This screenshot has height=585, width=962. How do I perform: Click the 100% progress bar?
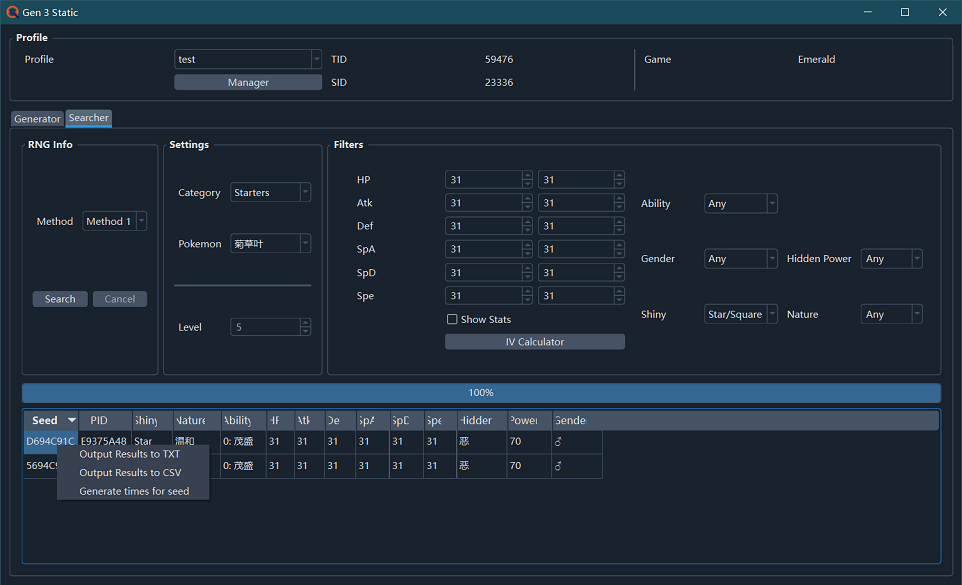[x=481, y=393]
